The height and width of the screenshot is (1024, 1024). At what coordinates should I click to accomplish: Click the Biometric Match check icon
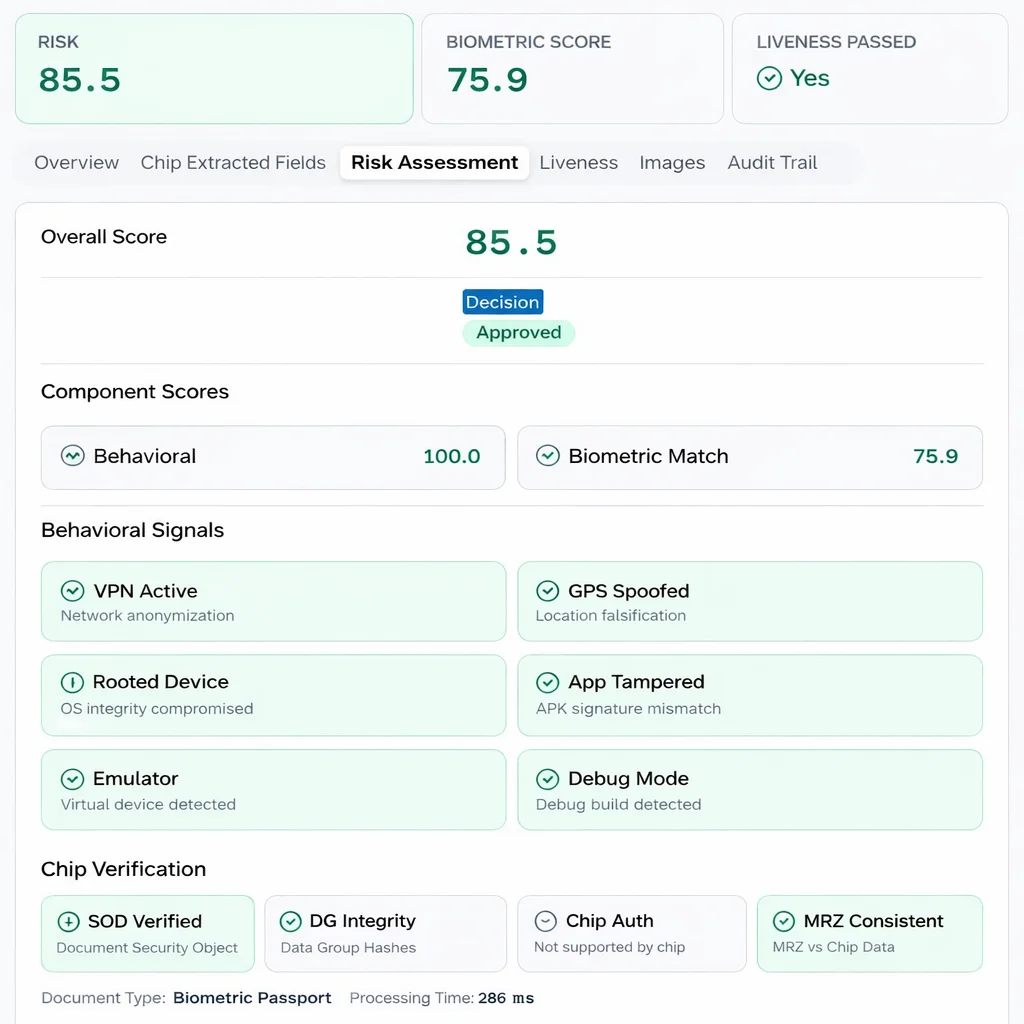[x=548, y=456]
